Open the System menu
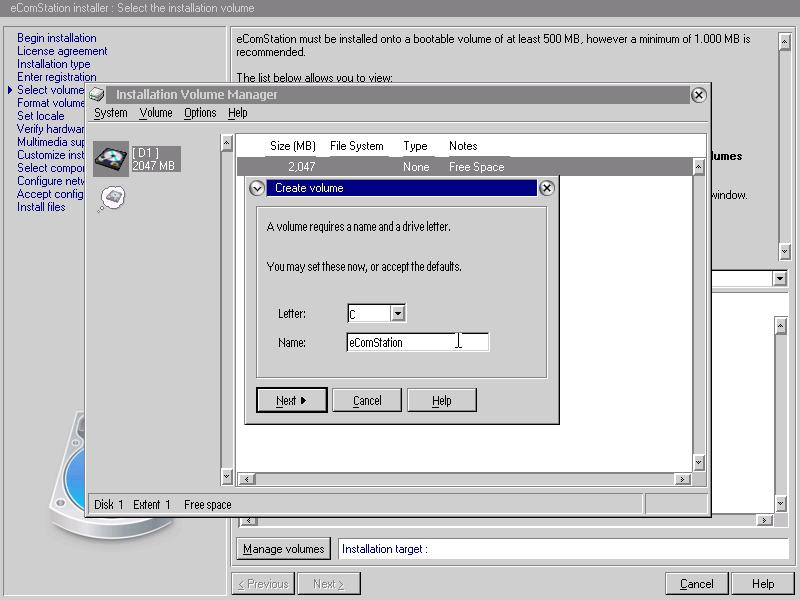The image size is (800, 600). [110, 113]
